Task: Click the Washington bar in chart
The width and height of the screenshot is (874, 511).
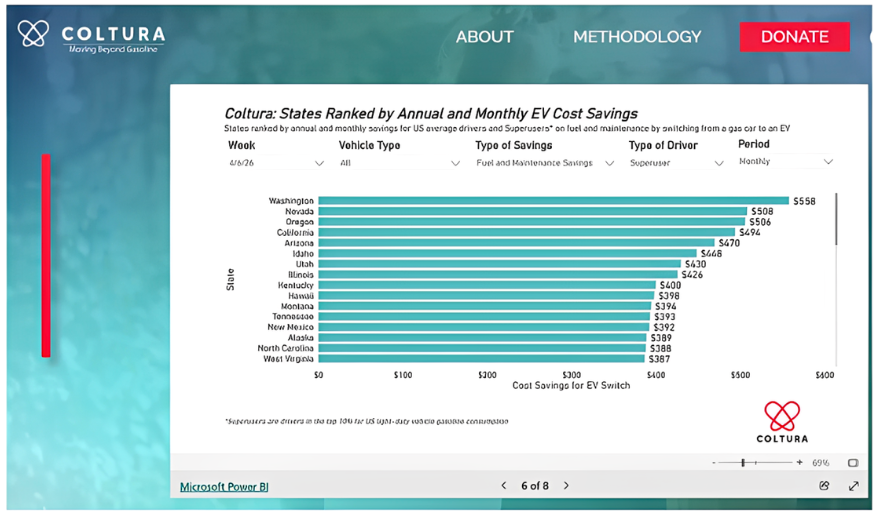Action: point(553,201)
